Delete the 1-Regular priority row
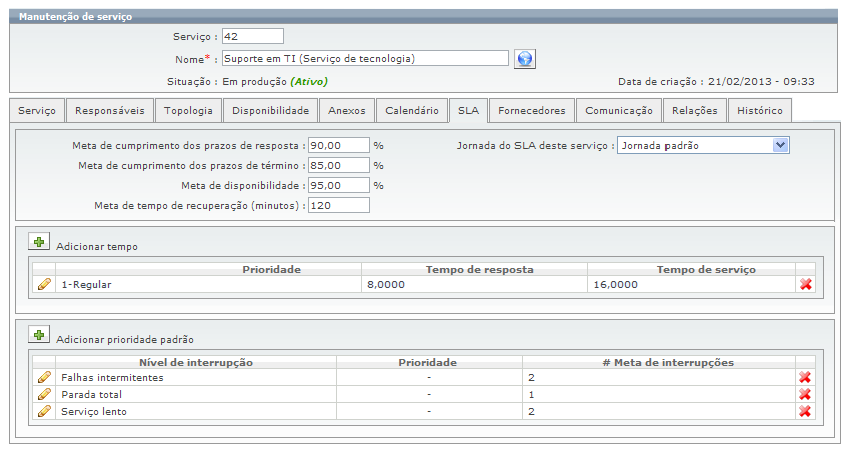This screenshot has height=449, width=843. coord(806,285)
